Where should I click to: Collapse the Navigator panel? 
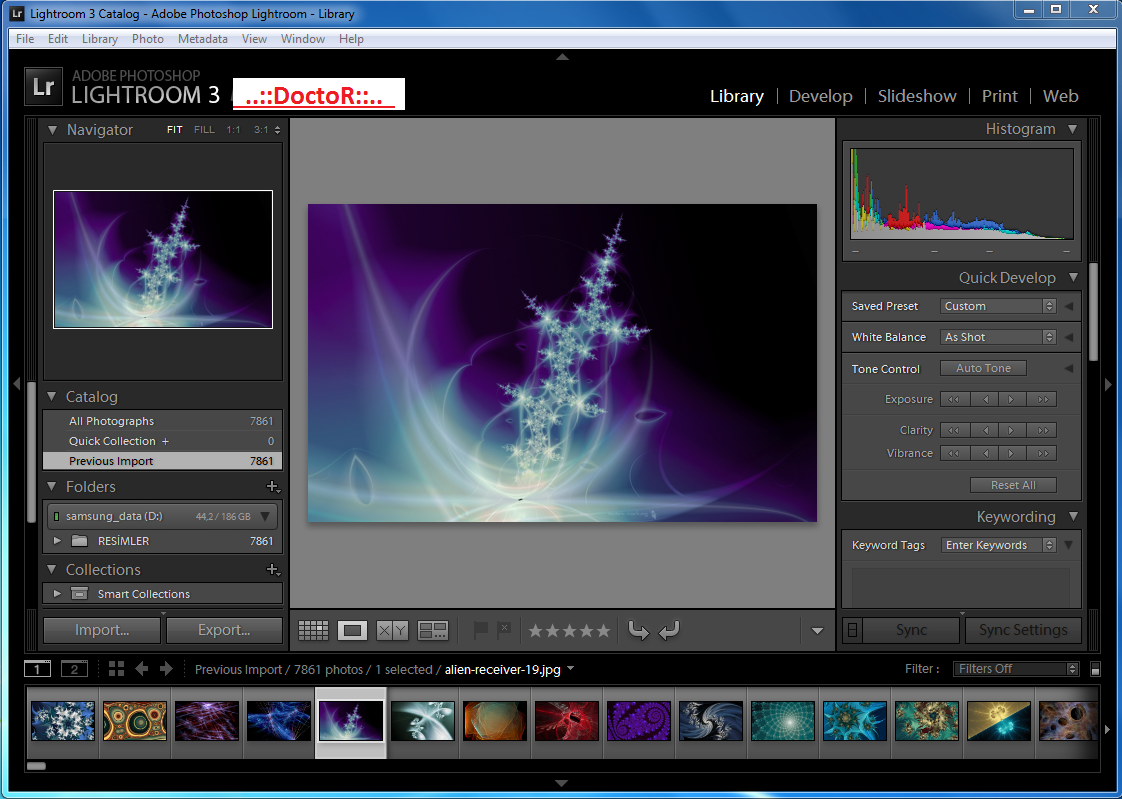pos(52,130)
